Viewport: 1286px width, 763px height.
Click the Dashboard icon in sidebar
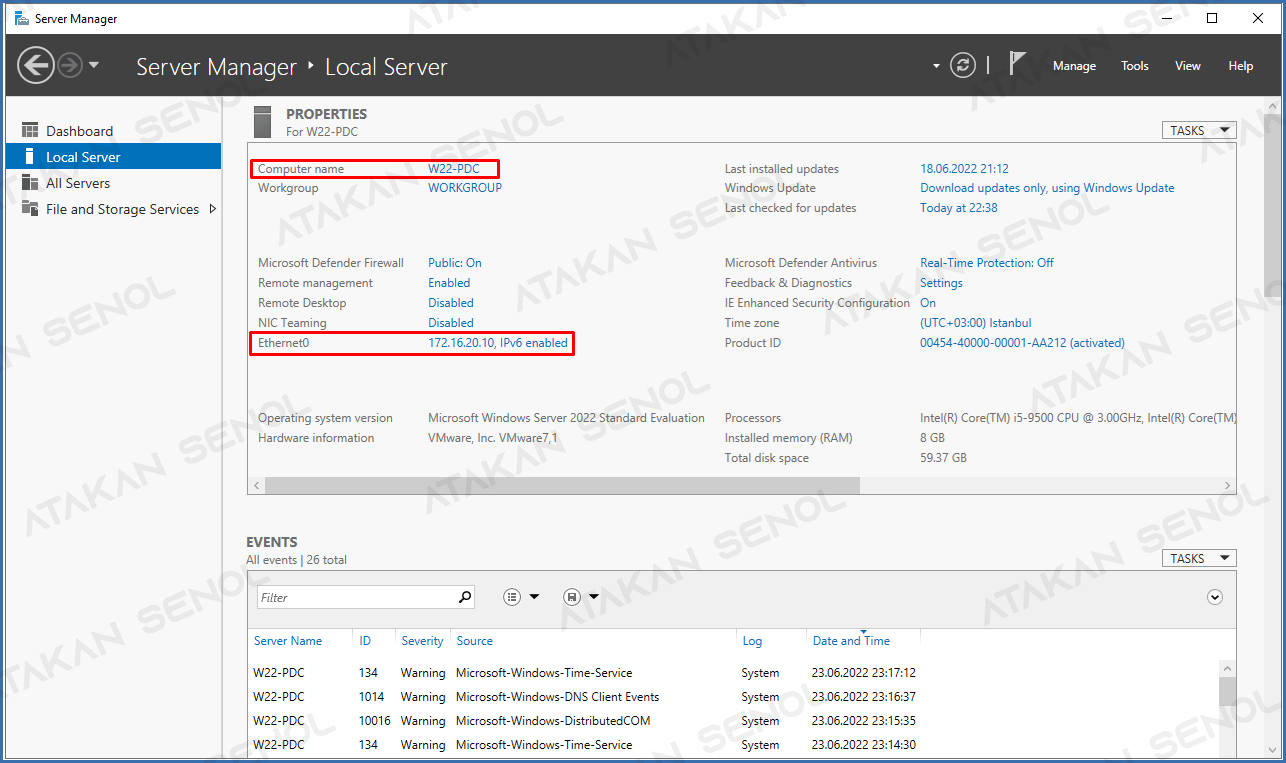click(x=29, y=131)
